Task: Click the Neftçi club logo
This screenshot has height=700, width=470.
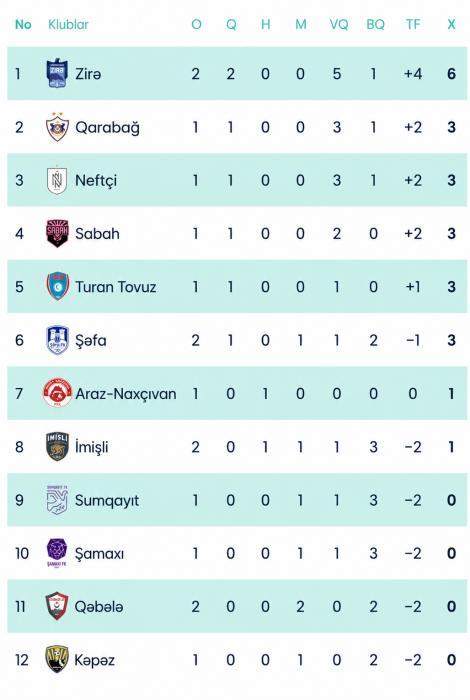Action: coord(57,180)
